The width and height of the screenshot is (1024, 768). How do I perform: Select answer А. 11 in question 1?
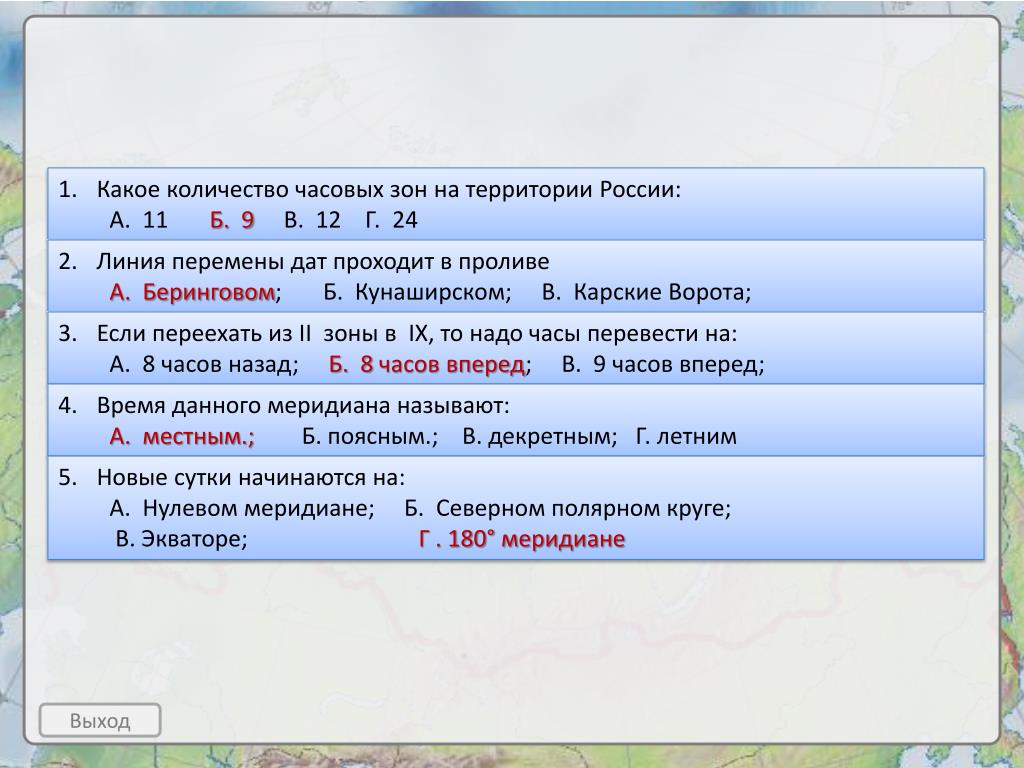click(138, 220)
